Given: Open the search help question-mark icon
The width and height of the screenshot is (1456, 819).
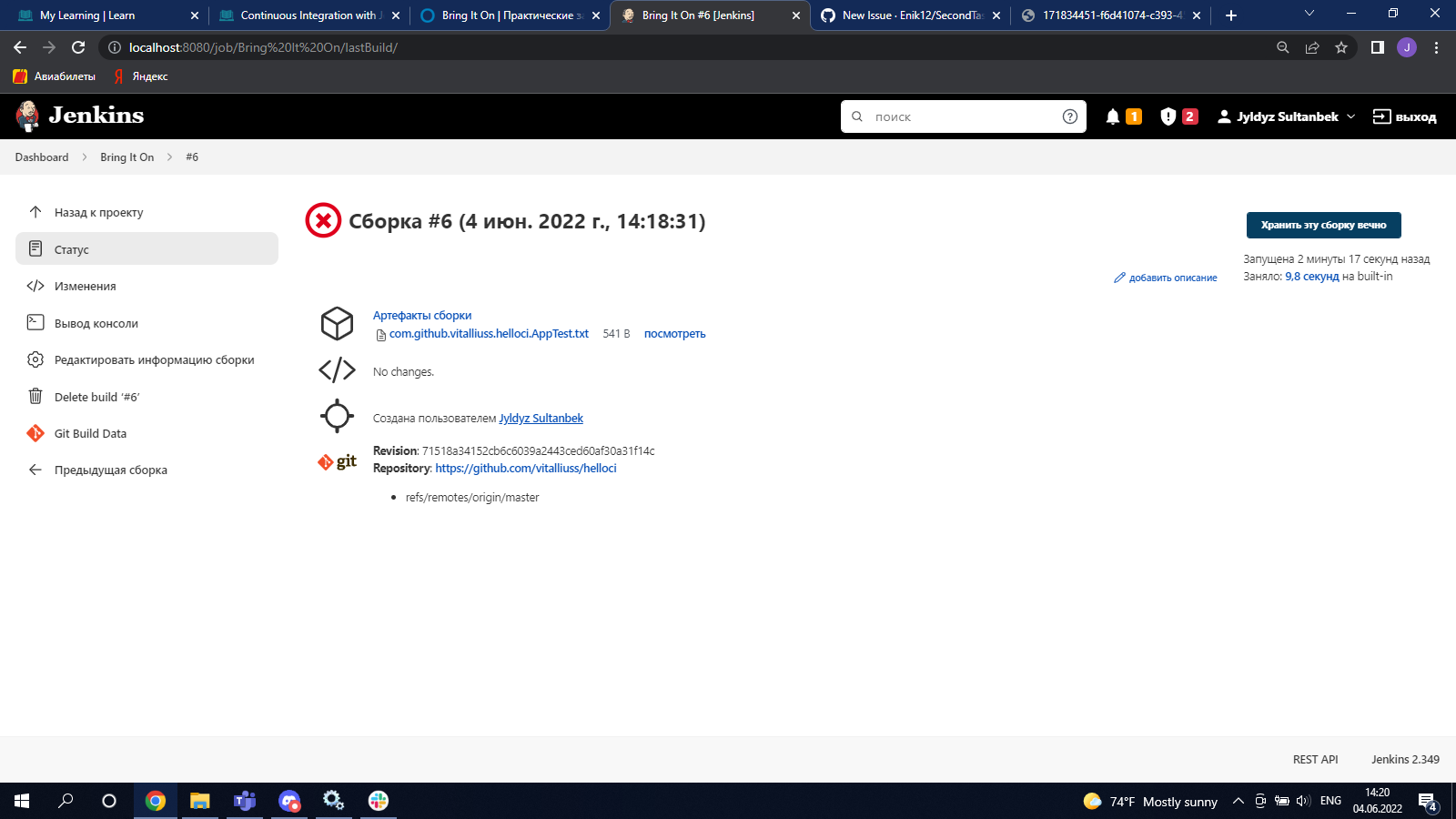Looking at the screenshot, I should 1070,116.
